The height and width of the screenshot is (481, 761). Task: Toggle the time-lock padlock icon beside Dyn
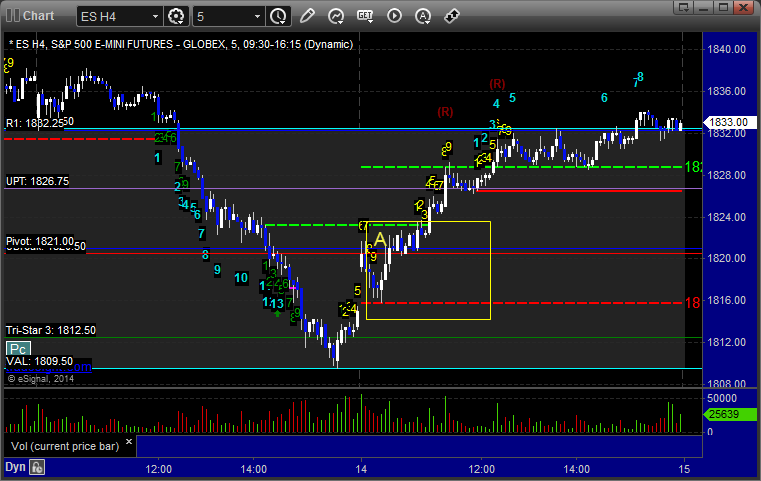(37, 467)
